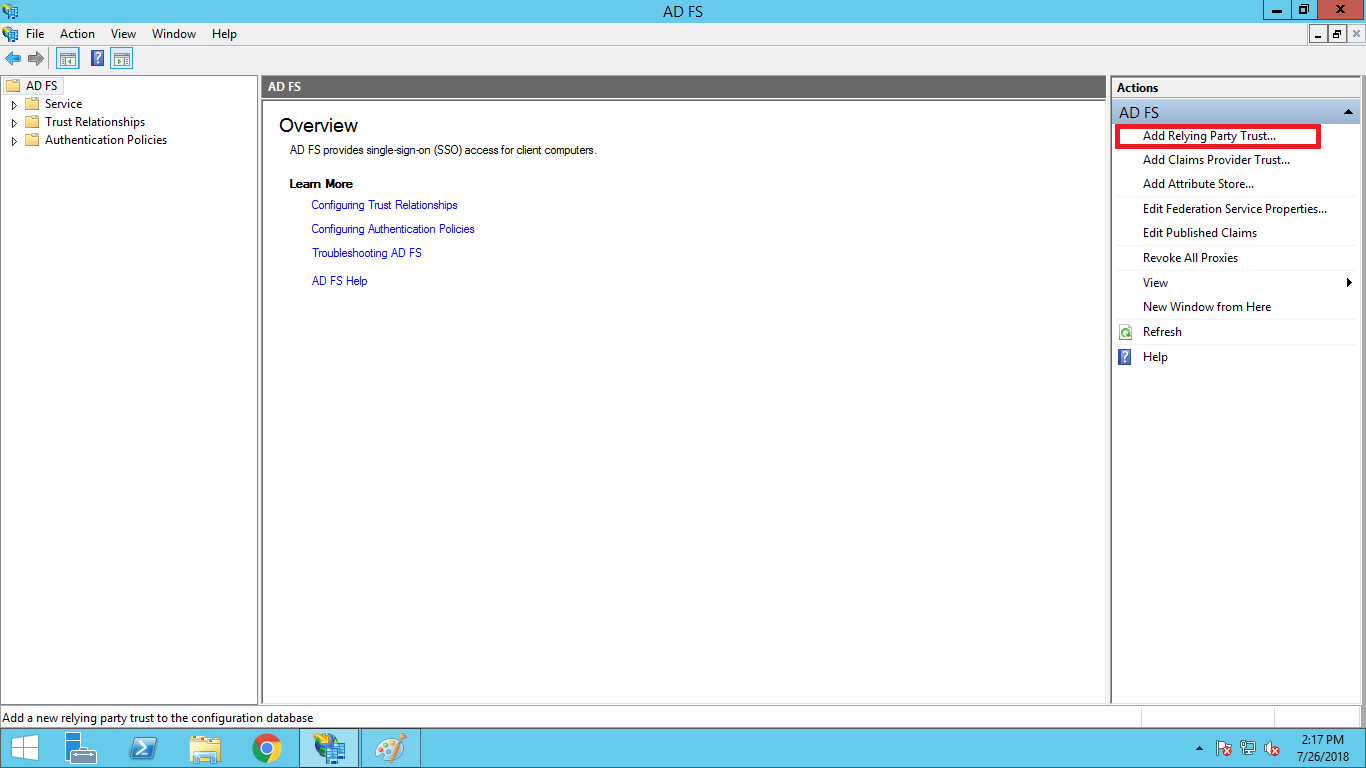Viewport: 1366px width, 768px height.
Task: Click Show/Hide Action Pane toolbar icon
Action: point(122,59)
